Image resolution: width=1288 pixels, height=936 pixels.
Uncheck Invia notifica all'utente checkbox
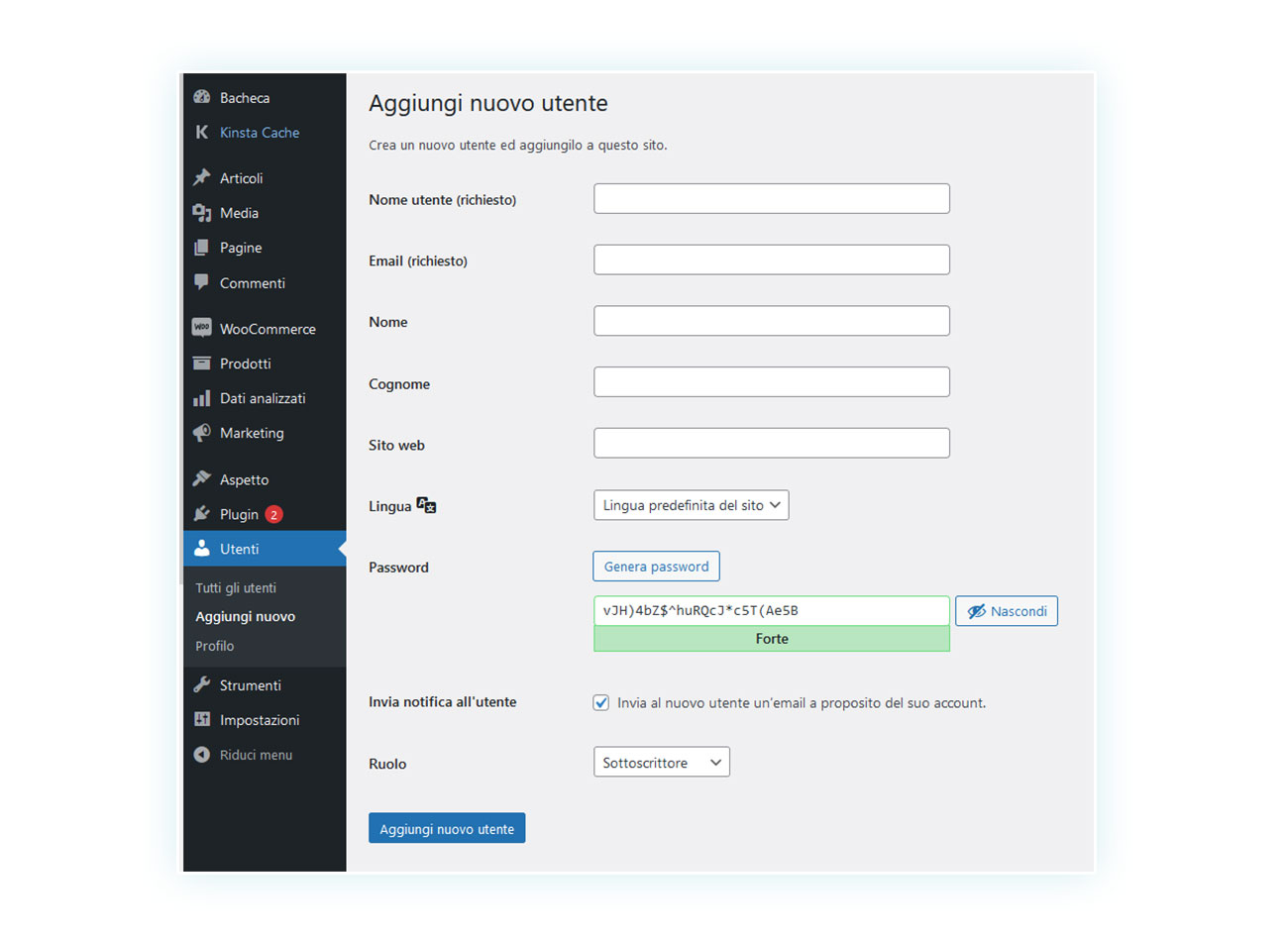601,702
